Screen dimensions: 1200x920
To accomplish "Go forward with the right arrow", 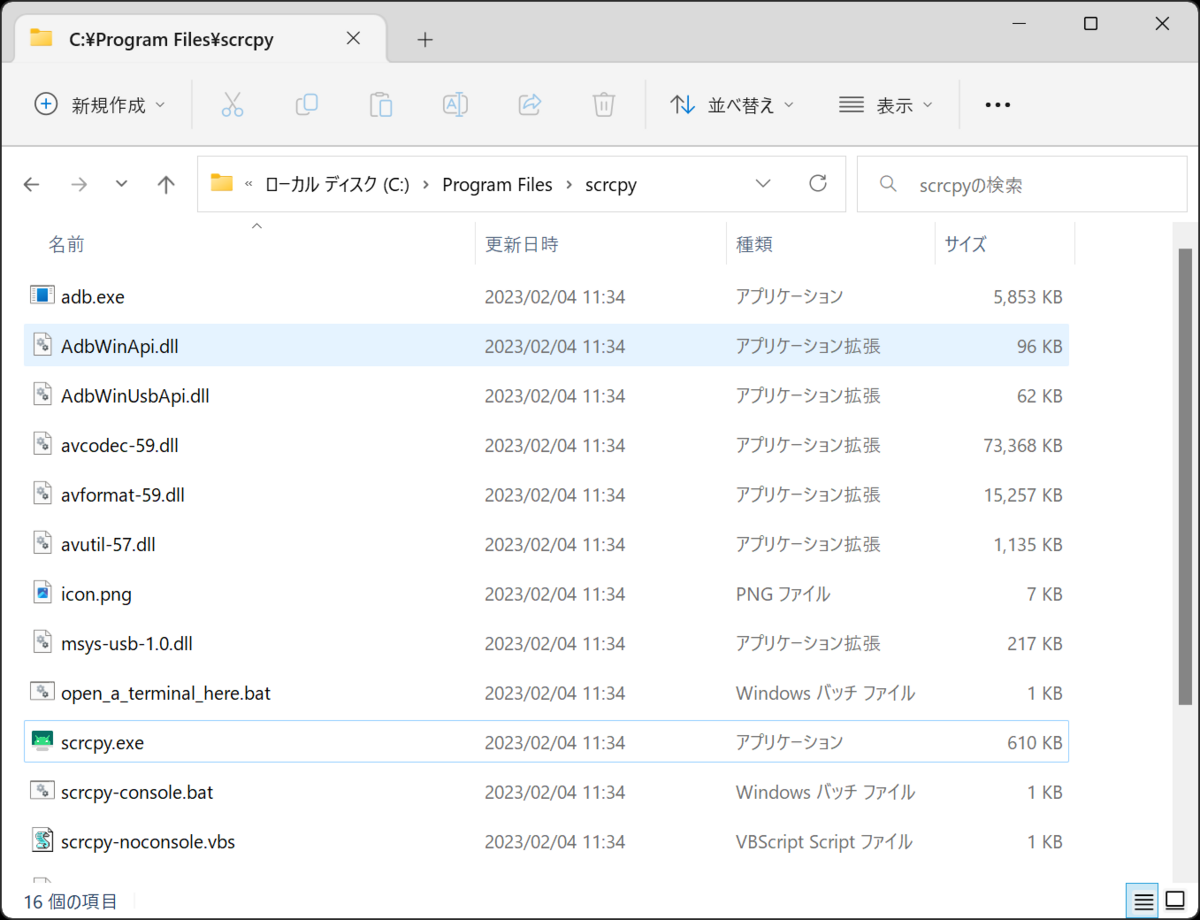I will pyautogui.click(x=79, y=184).
